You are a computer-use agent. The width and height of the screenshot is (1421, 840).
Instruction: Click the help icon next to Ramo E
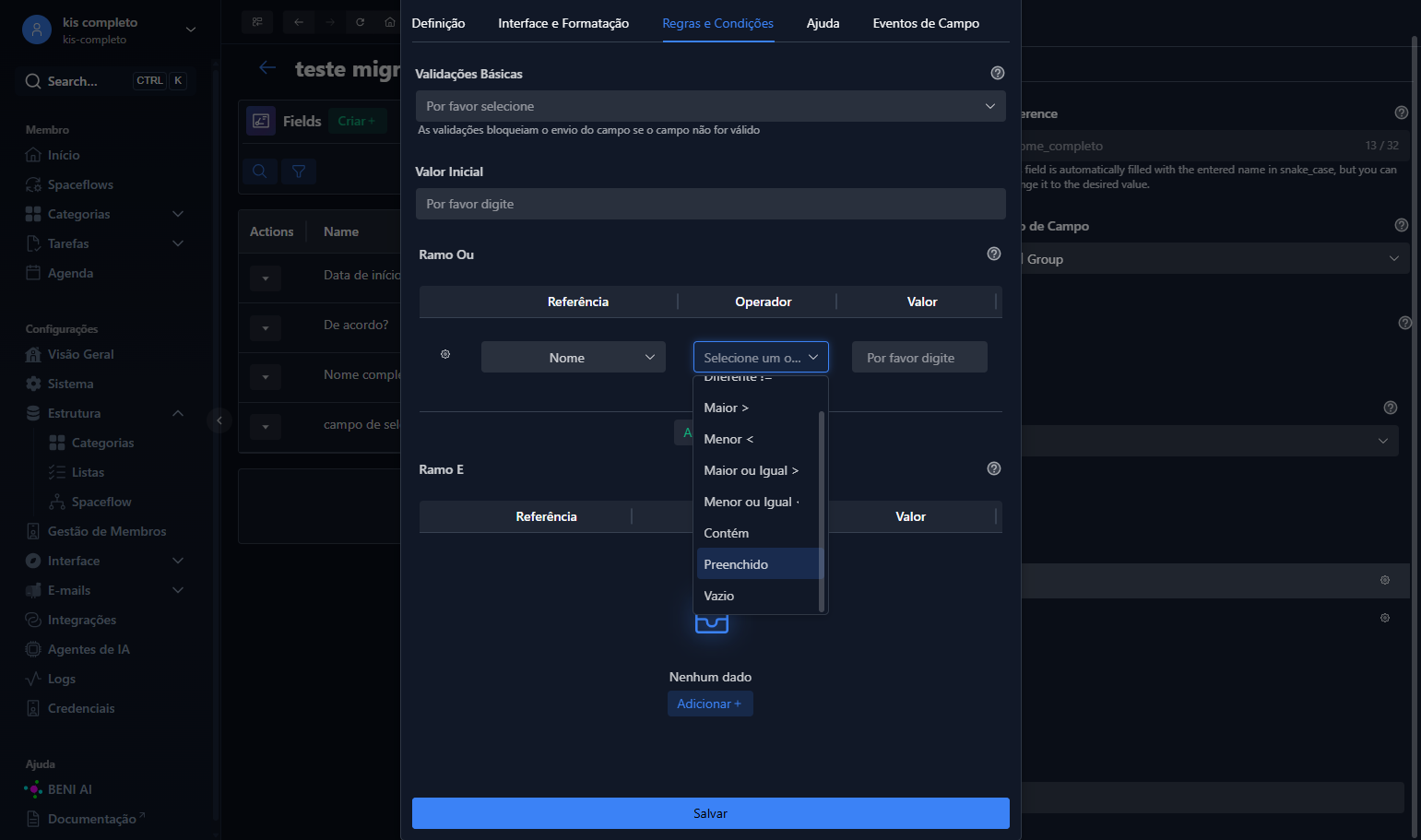[x=993, y=468]
